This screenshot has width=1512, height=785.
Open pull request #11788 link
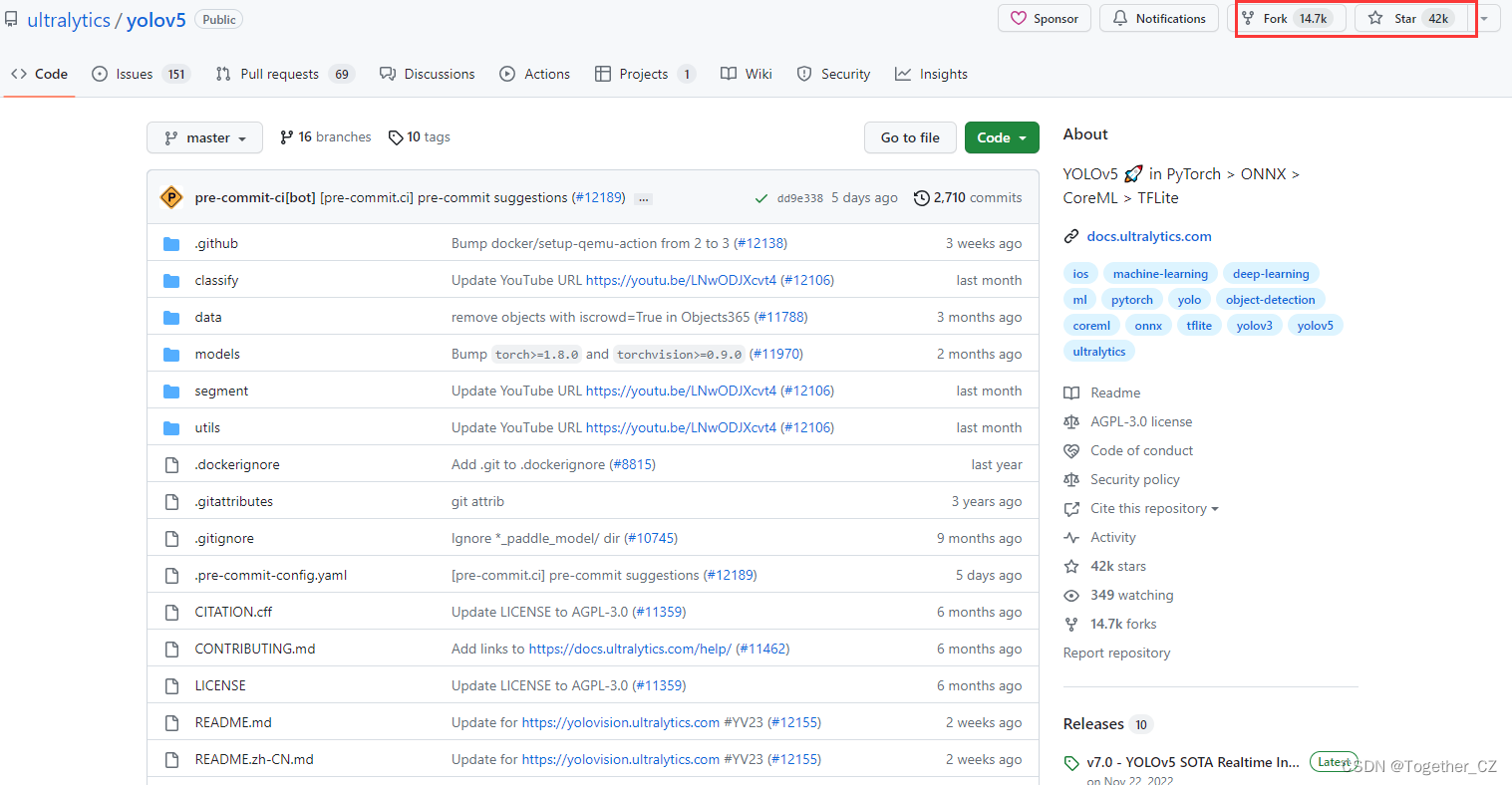[x=780, y=318]
